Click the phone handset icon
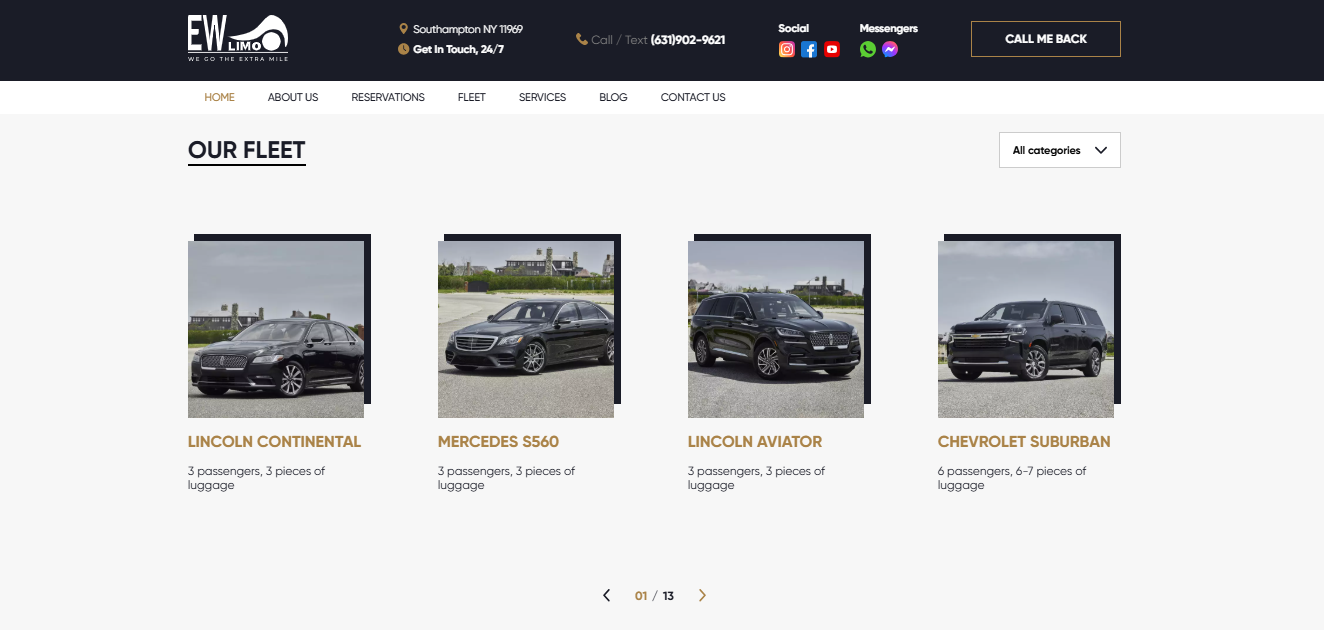The width and height of the screenshot is (1324, 630). tap(582, 39)
